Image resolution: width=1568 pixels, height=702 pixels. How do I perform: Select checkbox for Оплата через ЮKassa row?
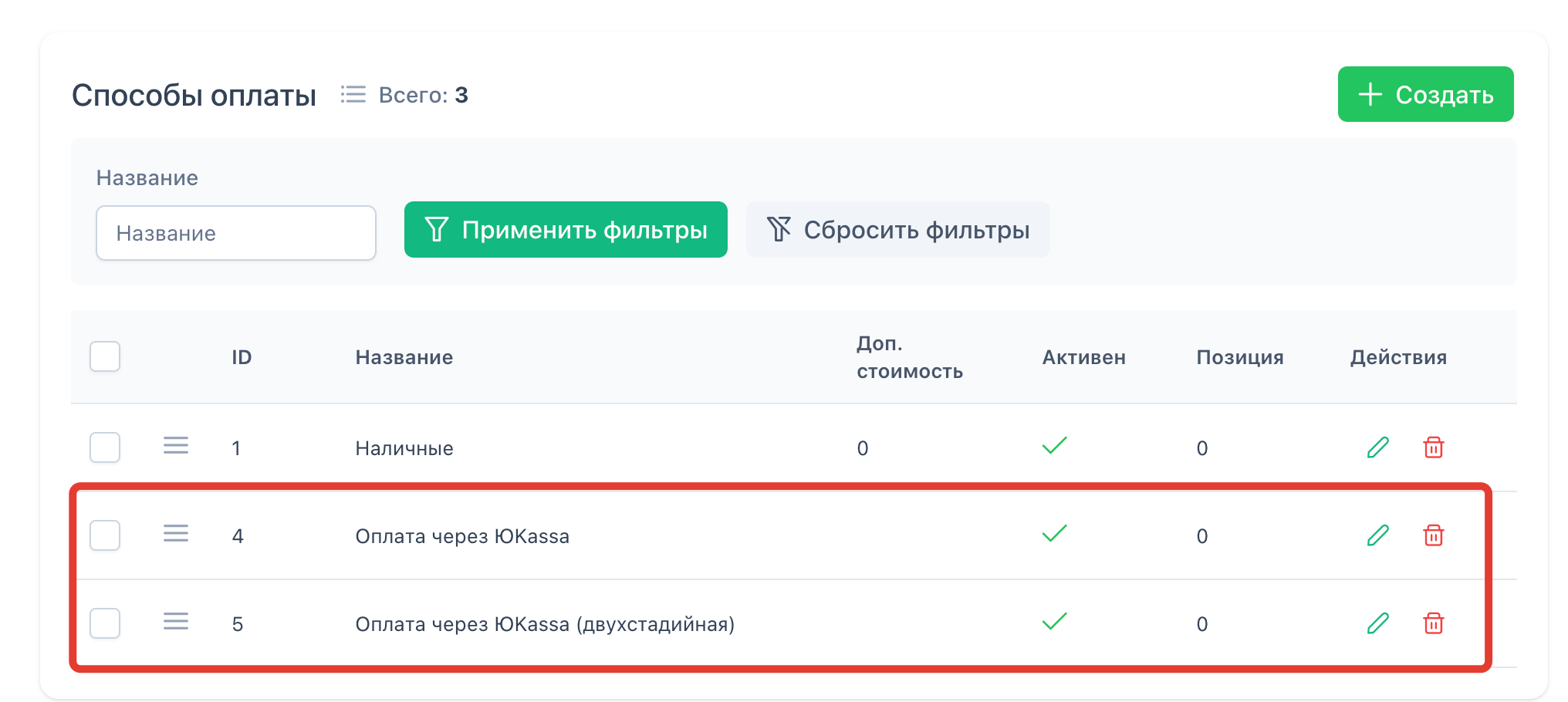pyautogui.click(x=105, y=535)
